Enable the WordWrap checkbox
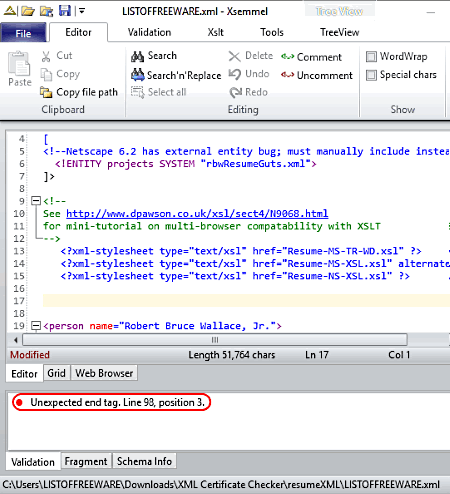 click(x=371, y=57)
